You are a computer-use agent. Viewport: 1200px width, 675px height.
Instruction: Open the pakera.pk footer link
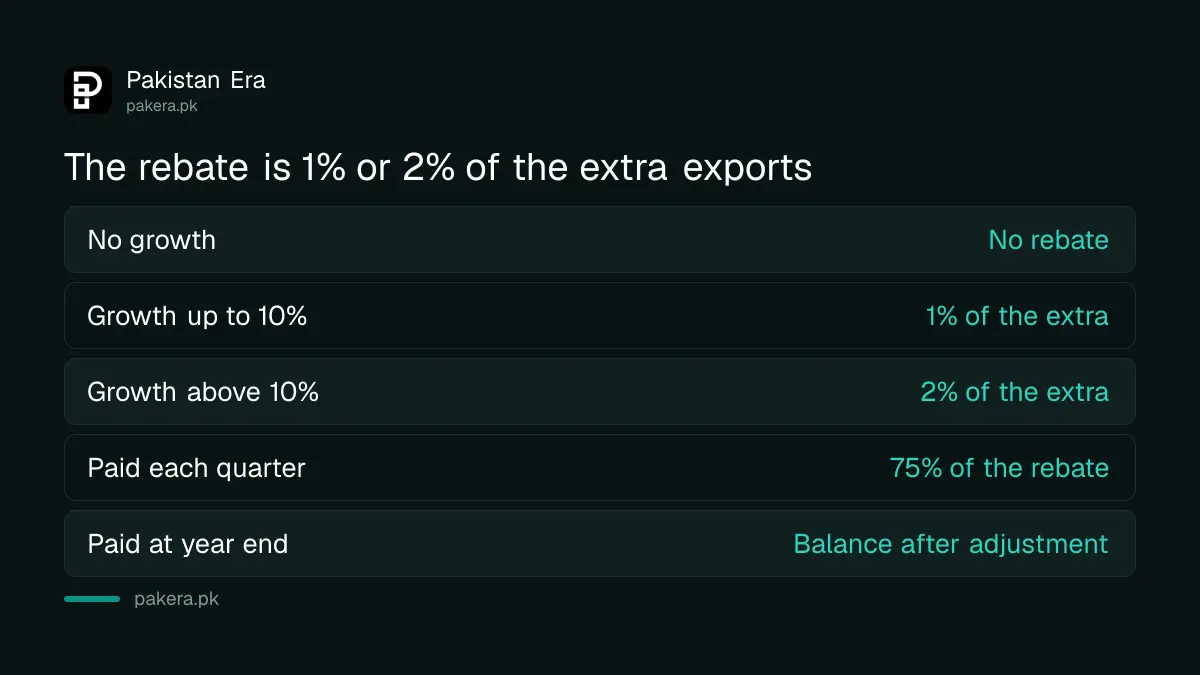point(176,599)
